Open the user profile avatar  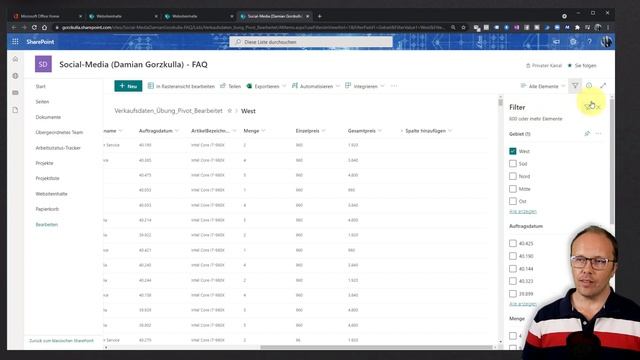[606, 42]
